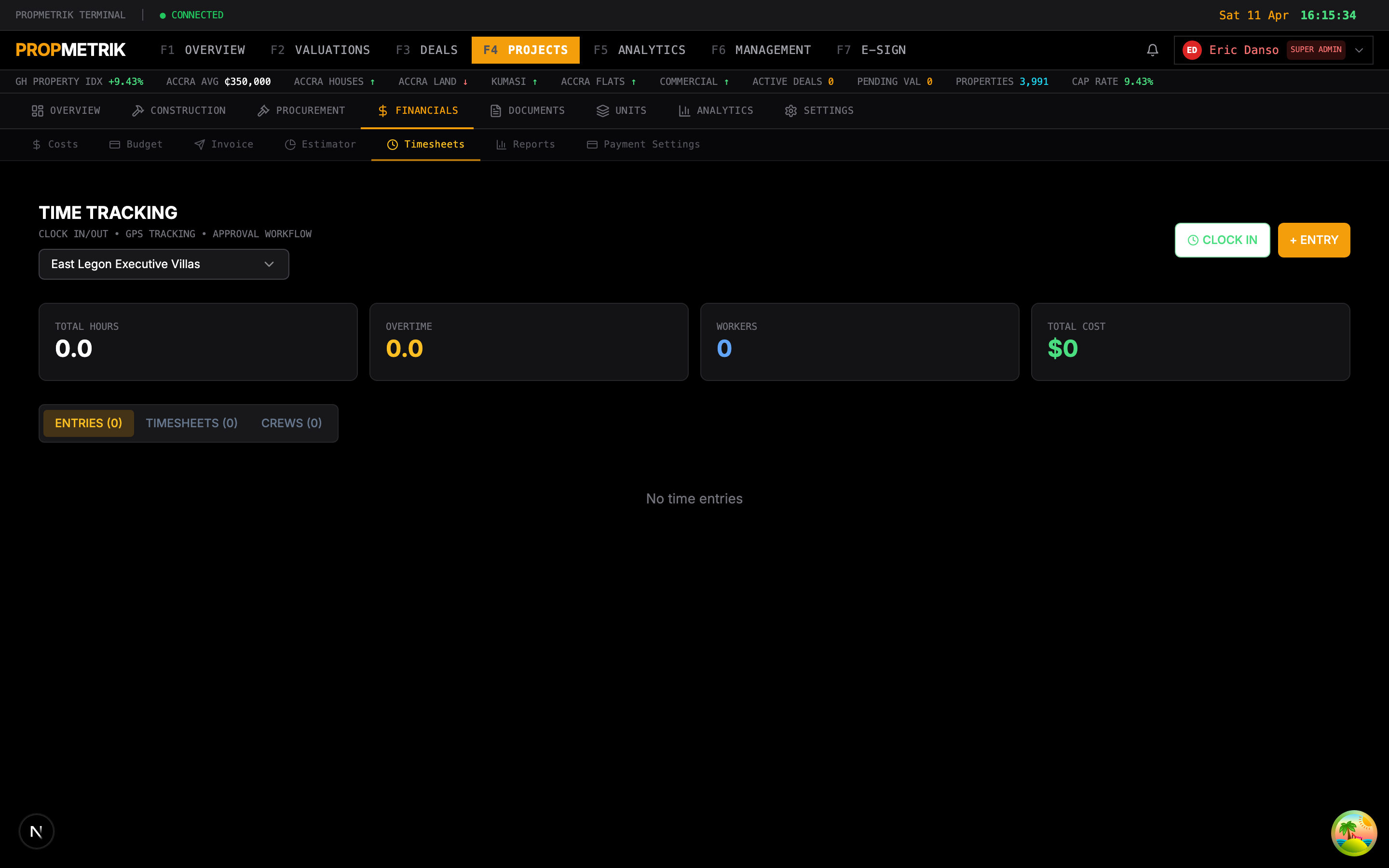The image size is (1389, 868).
Task: Click the tropical island round icon
Action: (1353, 832)
